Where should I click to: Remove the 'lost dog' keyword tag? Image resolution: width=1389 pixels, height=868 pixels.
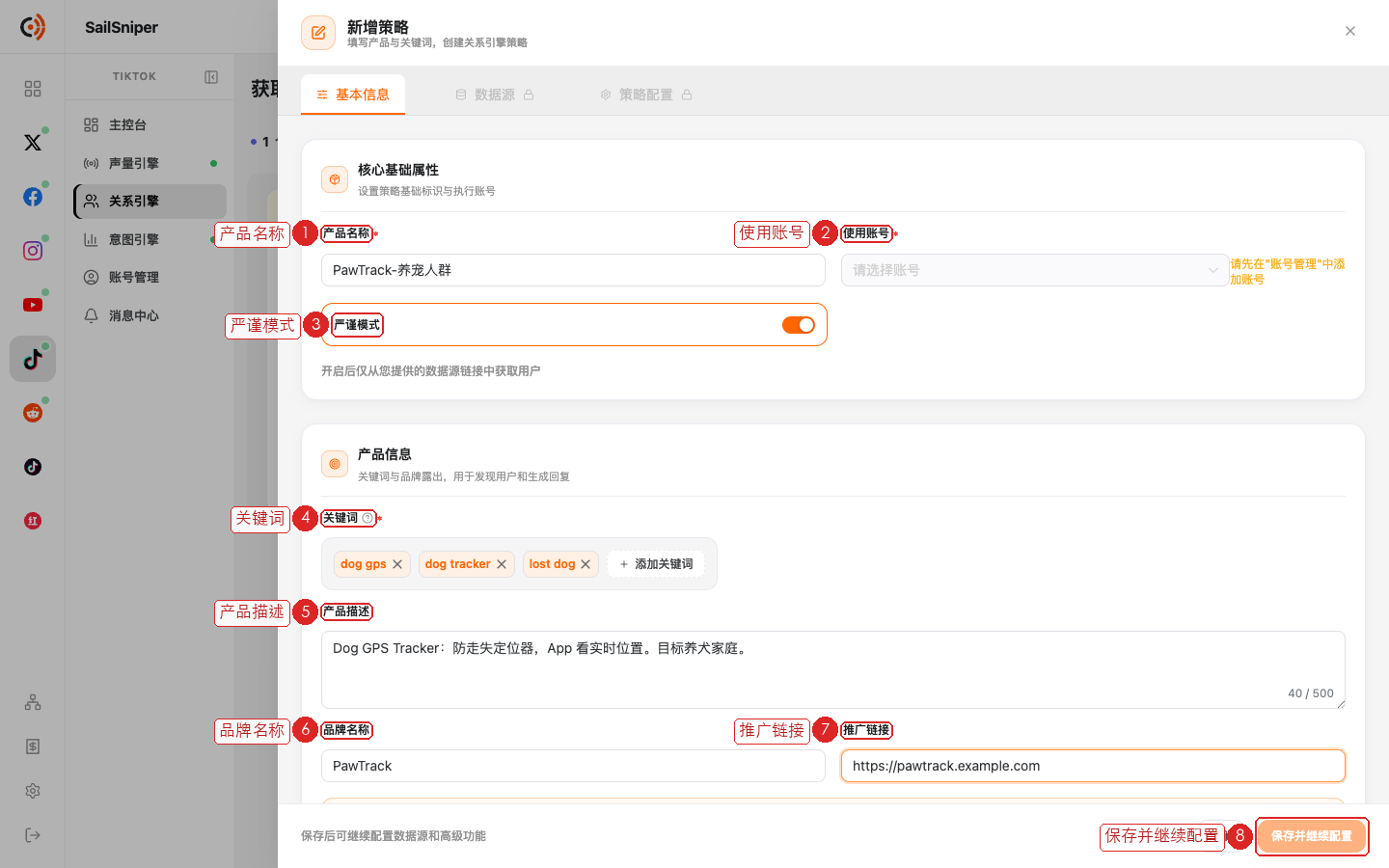point(586,564)
